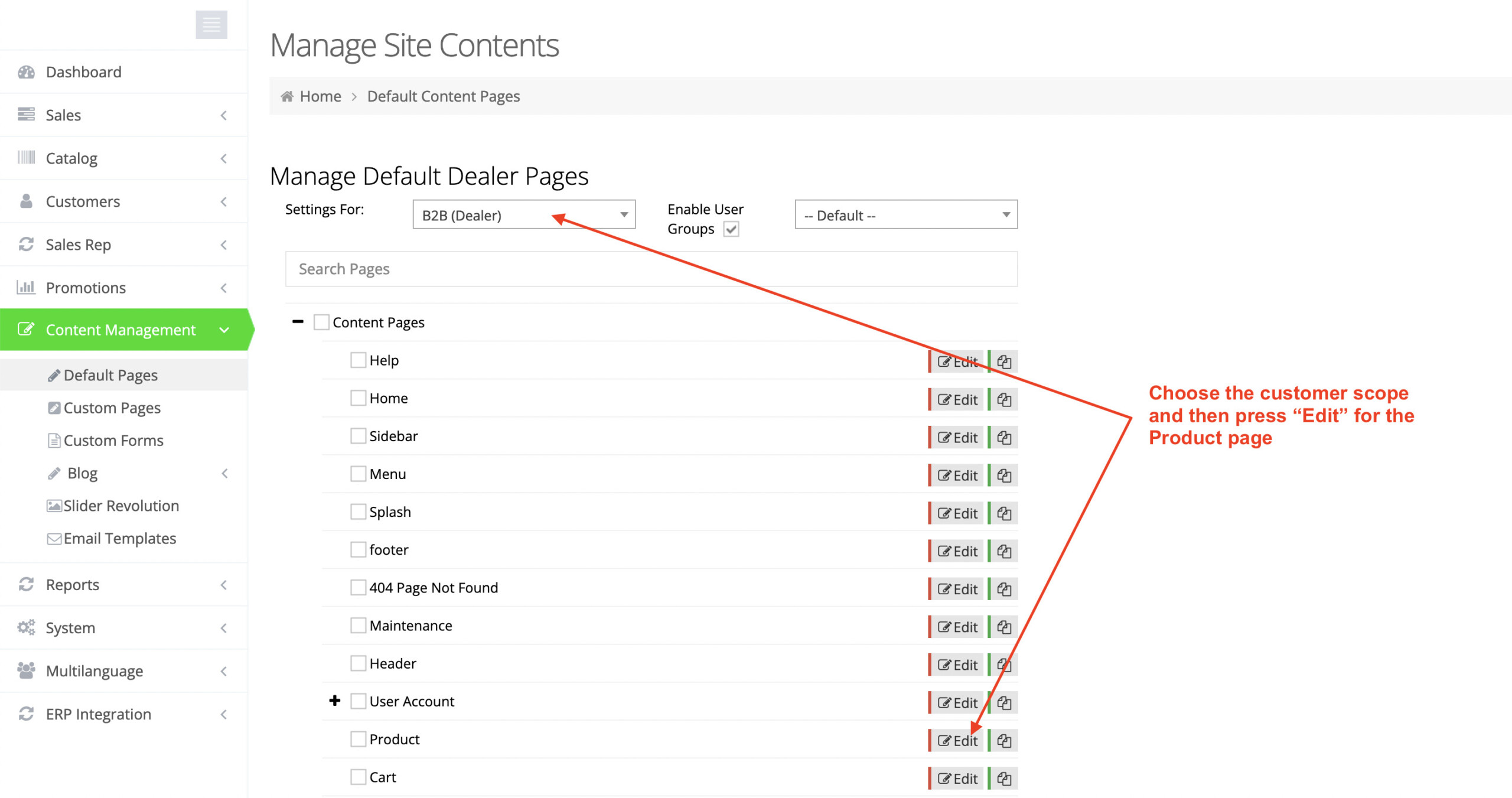Screen dimensions: 1512x798
Task: Click Default Content Pages breadcrumb text
Action: [444, 96]
